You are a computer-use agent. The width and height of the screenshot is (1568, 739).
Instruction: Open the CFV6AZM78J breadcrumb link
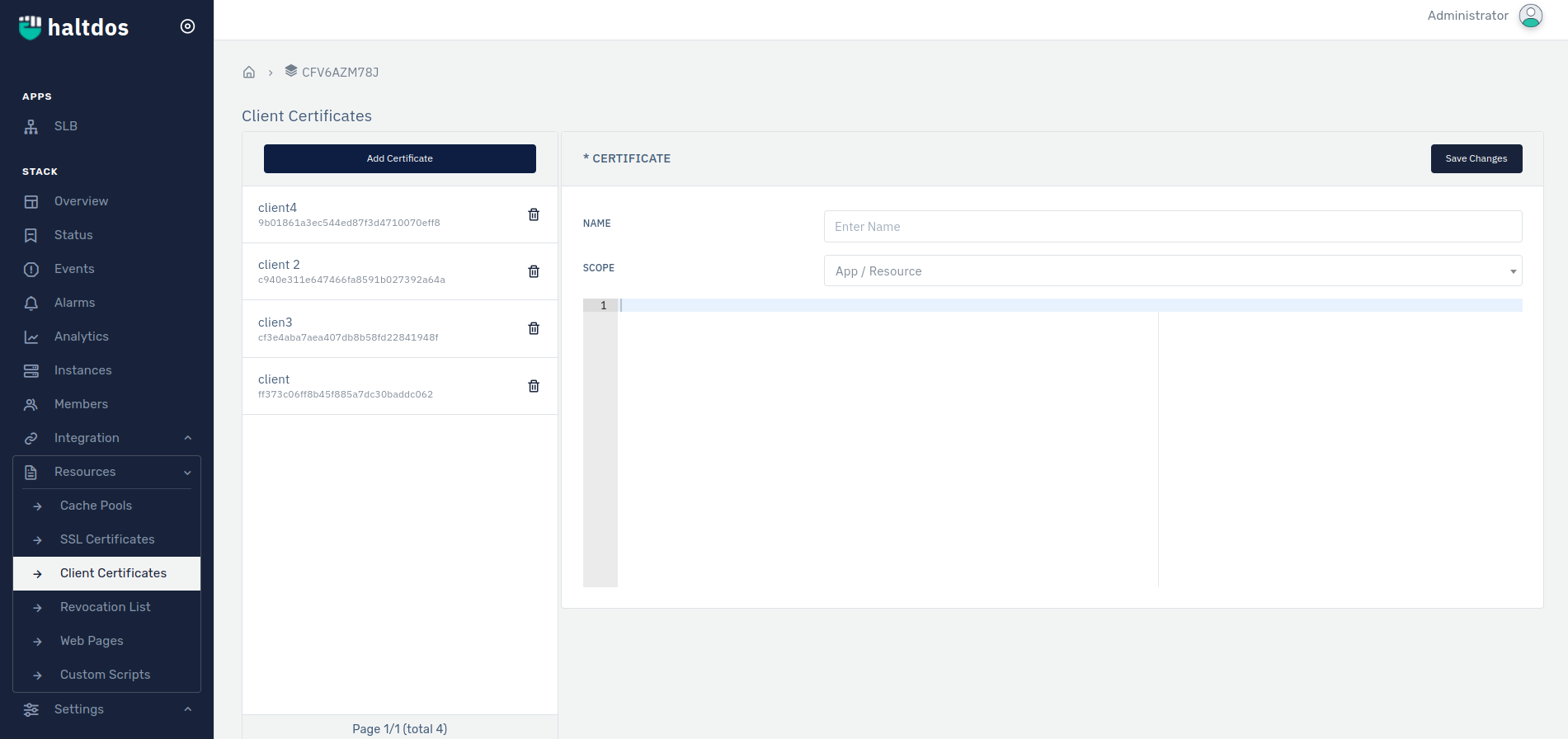pos(340,73)
